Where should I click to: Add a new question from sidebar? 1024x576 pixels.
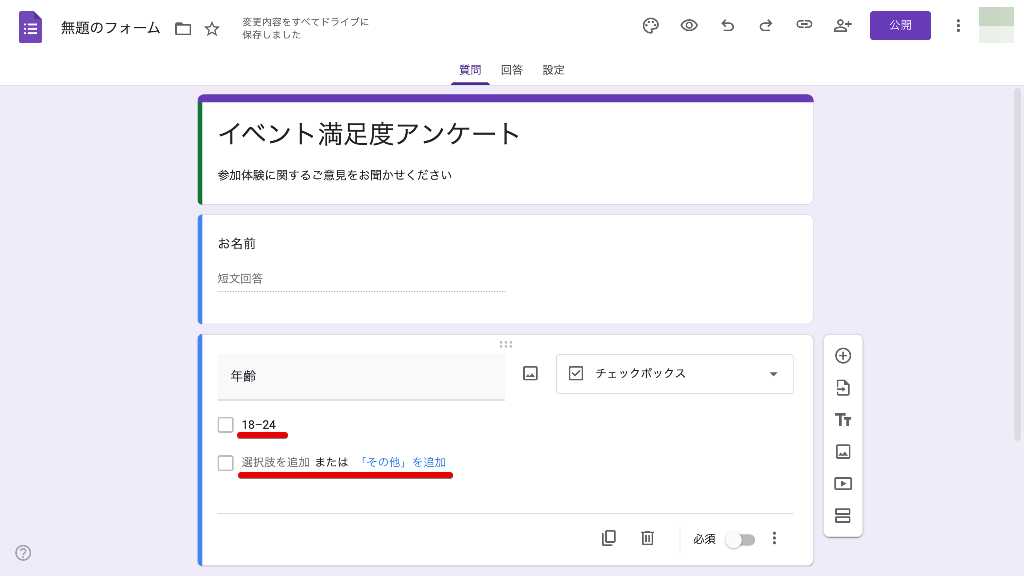843,356
